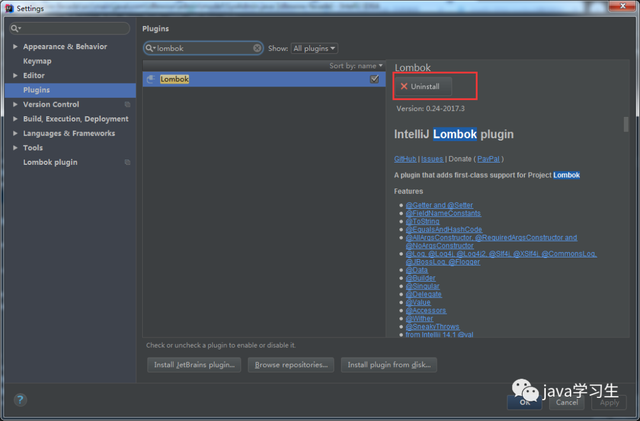Click Browse repositories button

tap(291, 365)
